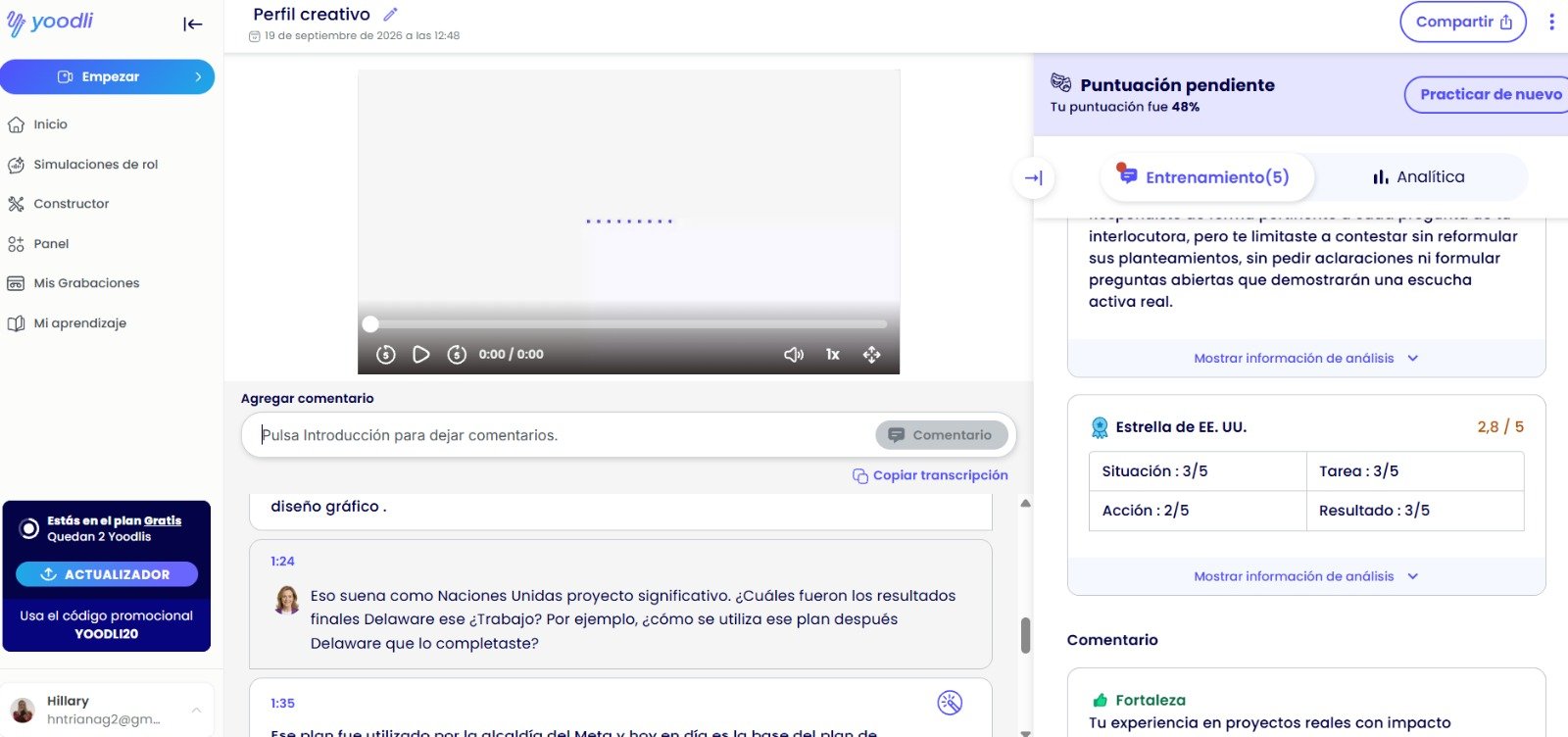
Task: Click the transcript scrollbar thumb
Action: (1025, 635)
